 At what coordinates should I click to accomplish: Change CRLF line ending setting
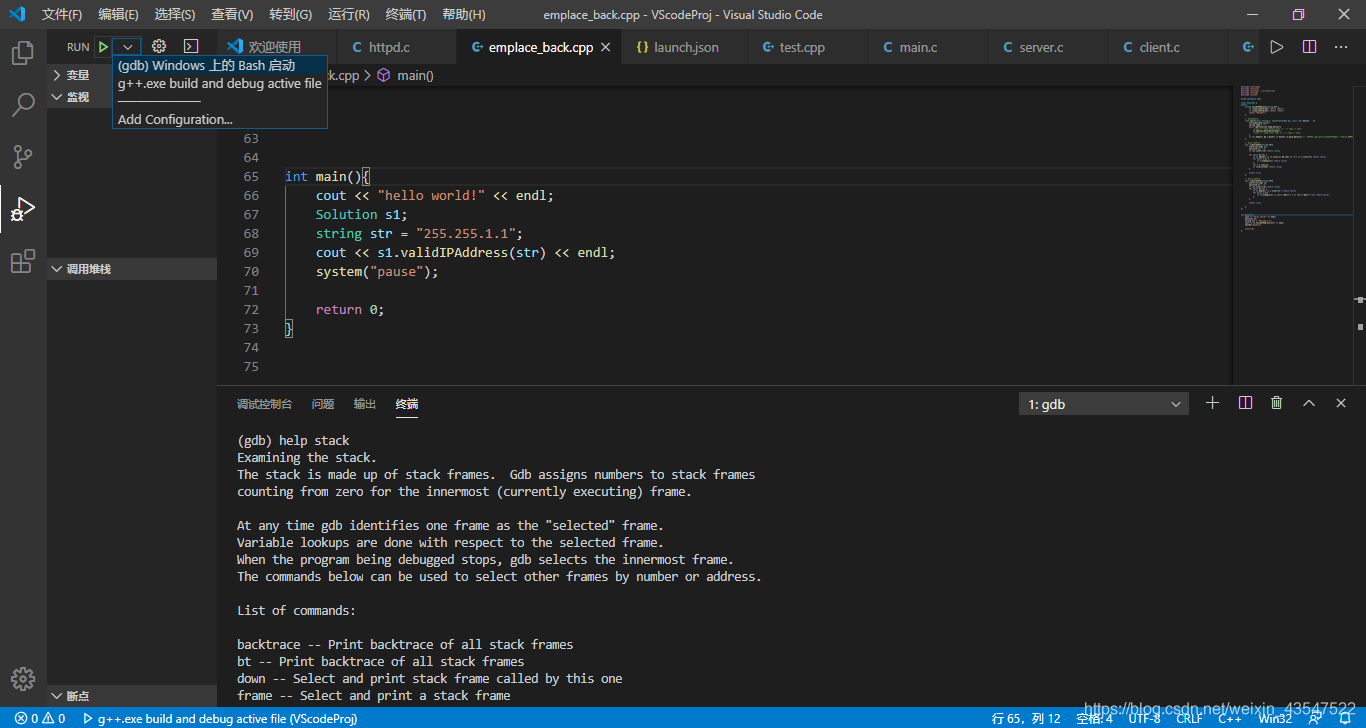click(x=1189, y=718)
